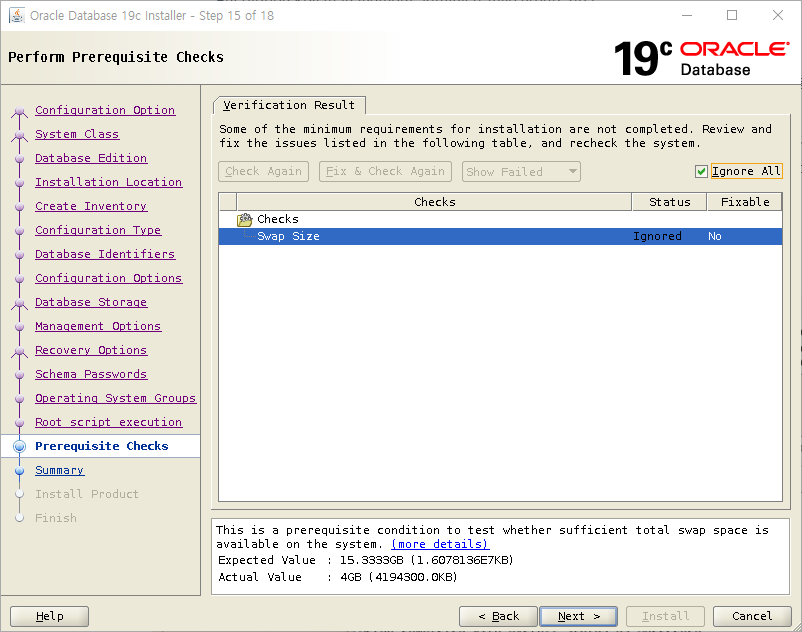This screenshot has width=802, height=632.
Task: Go to Database Storage step
Action: (x=91, y=302)
